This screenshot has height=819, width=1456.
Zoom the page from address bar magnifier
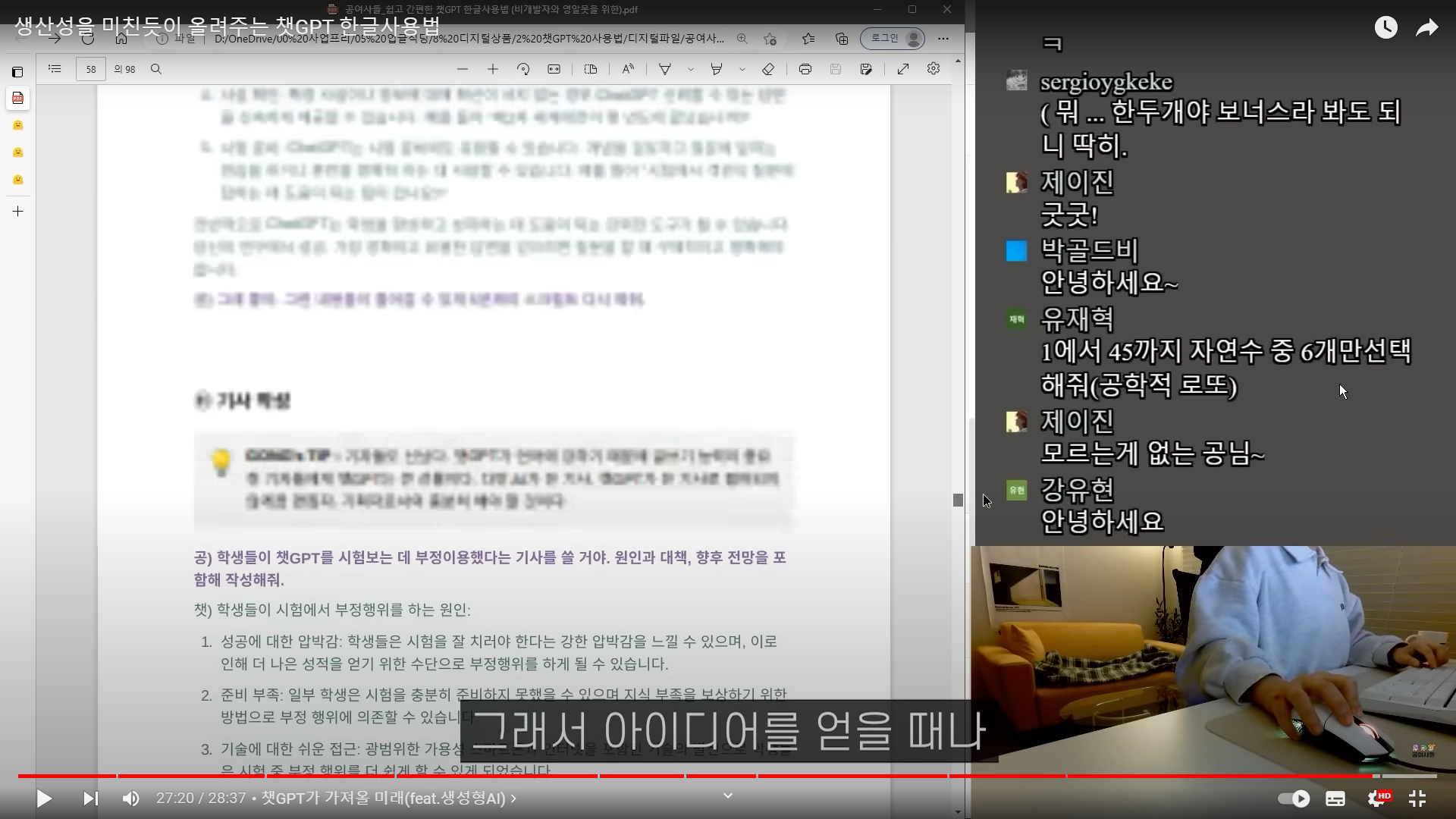click(742, 38)
